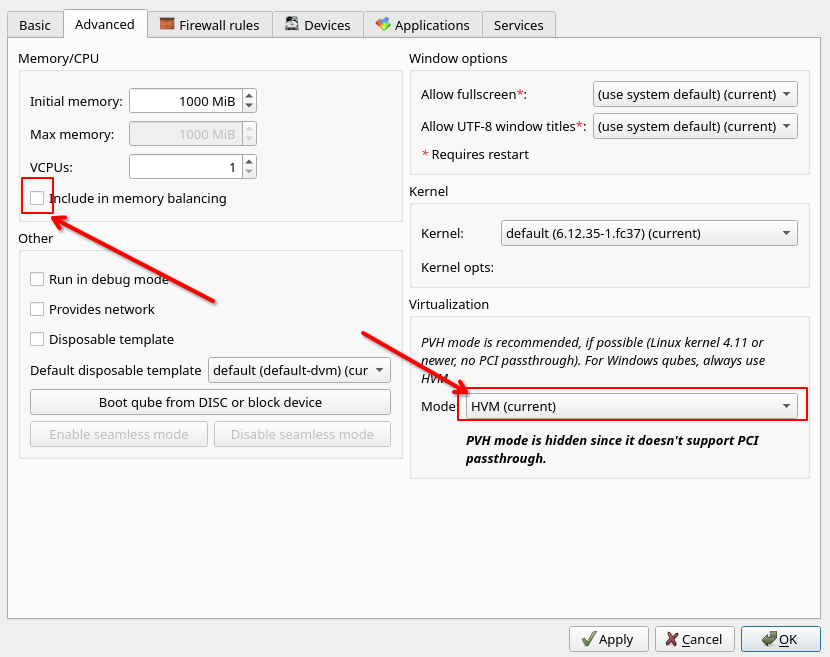Select the Advanced tab
The image size is (830, 657).
105,24
